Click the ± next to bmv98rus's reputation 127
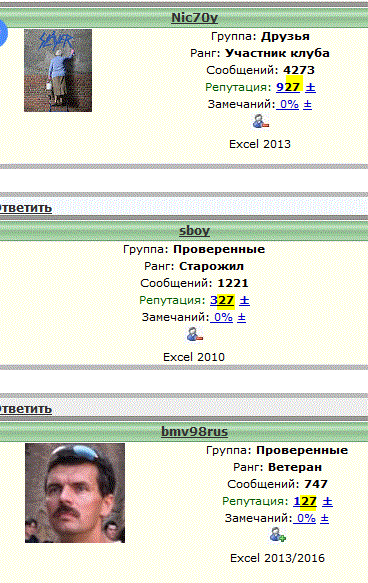The width and height of the screenshot is (368, 583). 327,502
